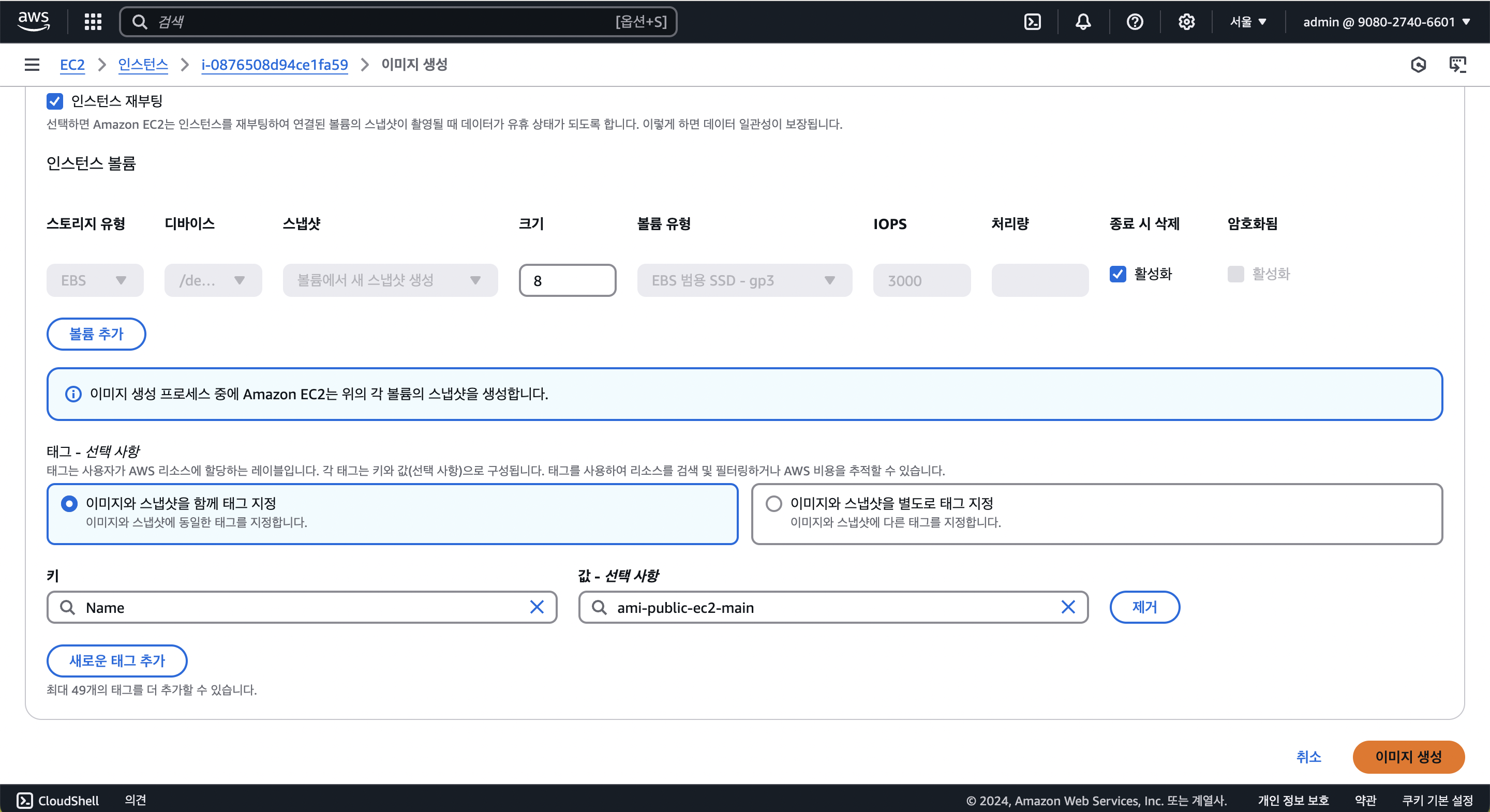Navigate to 인스턴스 breadcrumb link
This screenshot has width=1490, height=812.
pyautogui.click(x=143, y=65)
